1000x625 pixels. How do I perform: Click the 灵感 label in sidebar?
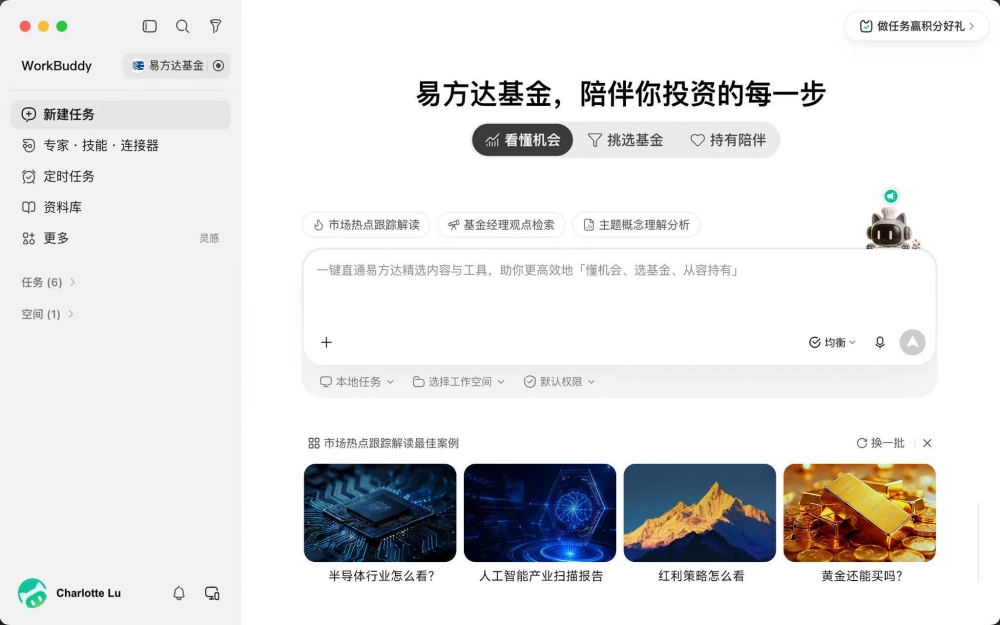[209, 238]
